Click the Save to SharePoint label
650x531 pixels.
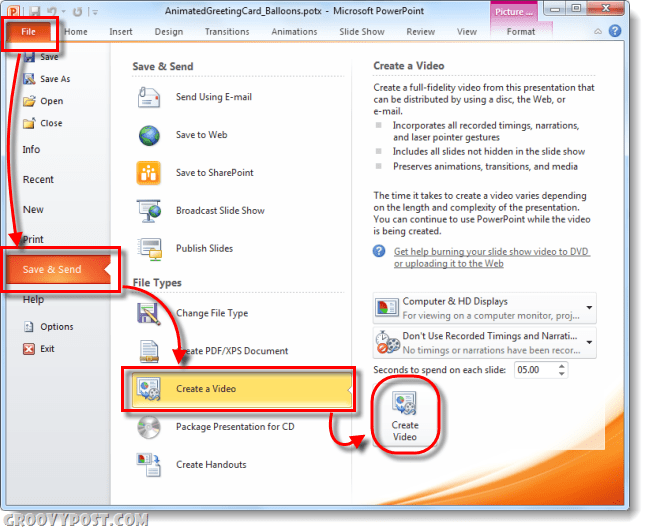[214, 173]
